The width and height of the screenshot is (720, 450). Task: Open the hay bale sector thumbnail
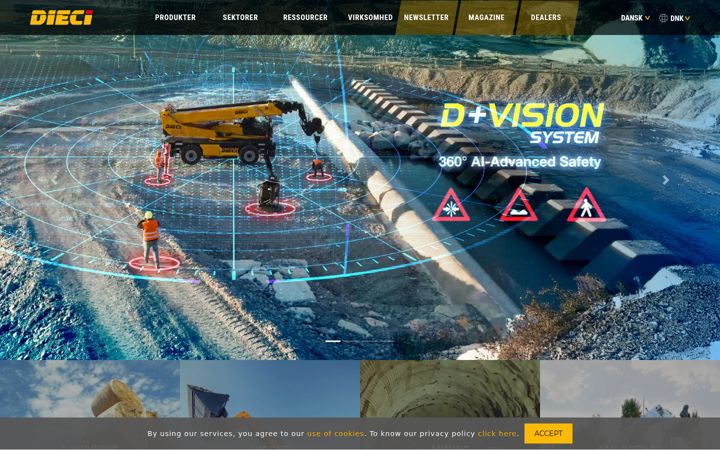pos(90,389)
